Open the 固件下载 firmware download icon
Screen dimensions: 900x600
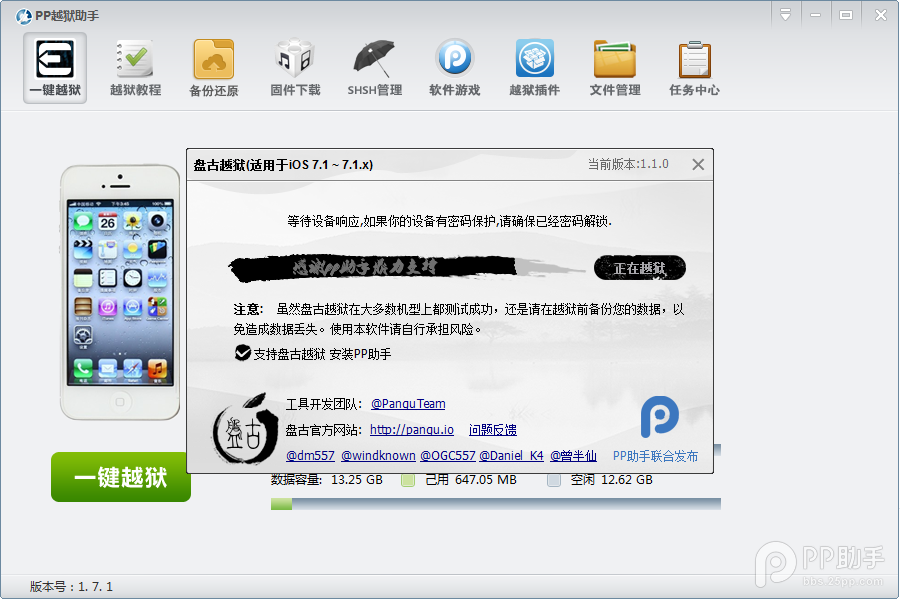click(294, 66)
